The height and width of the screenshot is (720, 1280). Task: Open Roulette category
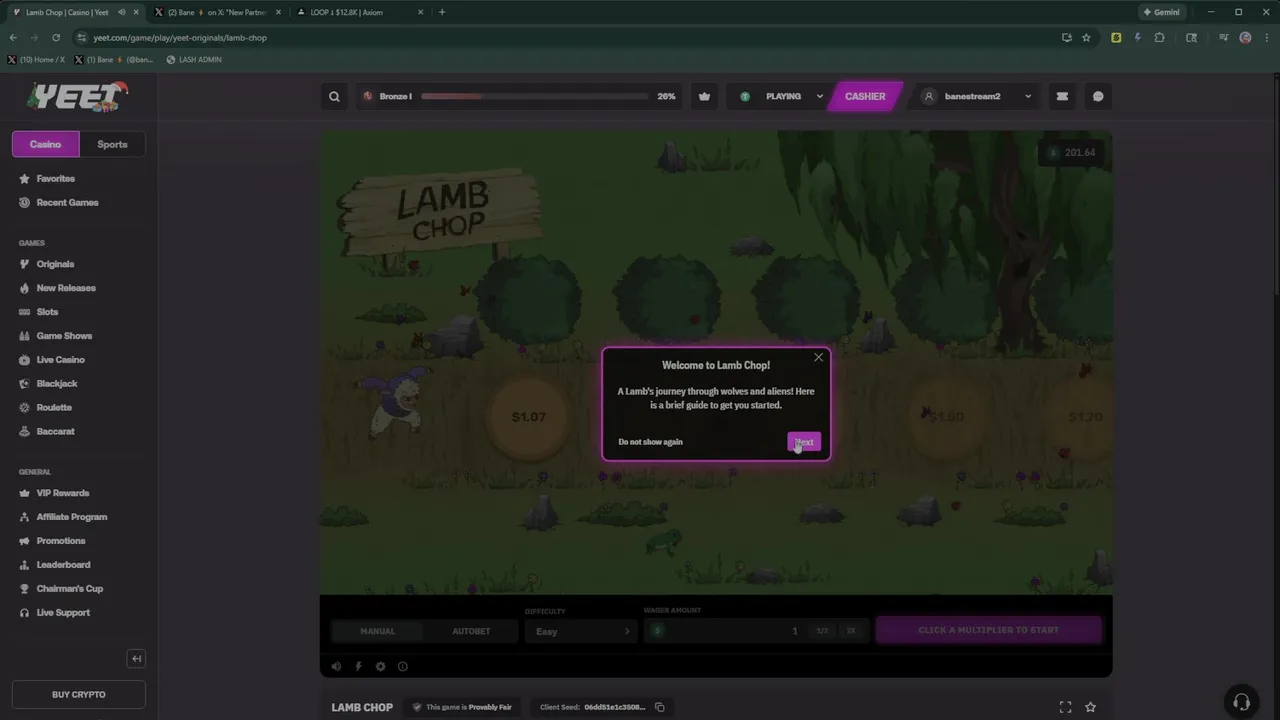[x=54, y=408]
